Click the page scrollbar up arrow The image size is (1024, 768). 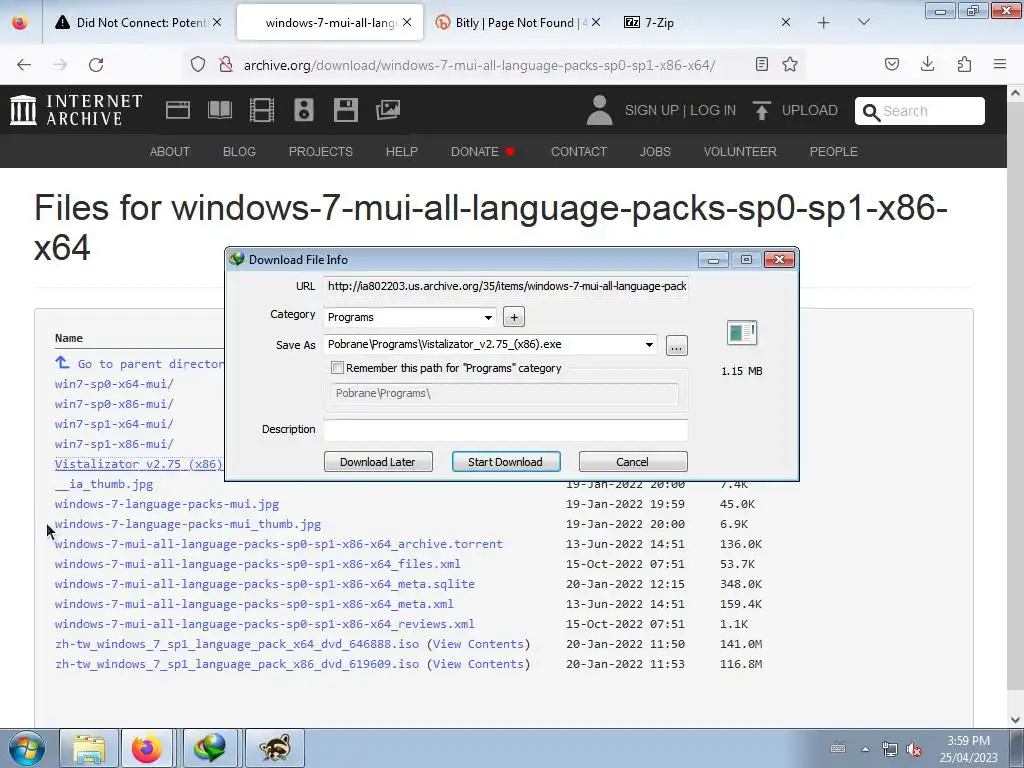[x=1015, y=93]
